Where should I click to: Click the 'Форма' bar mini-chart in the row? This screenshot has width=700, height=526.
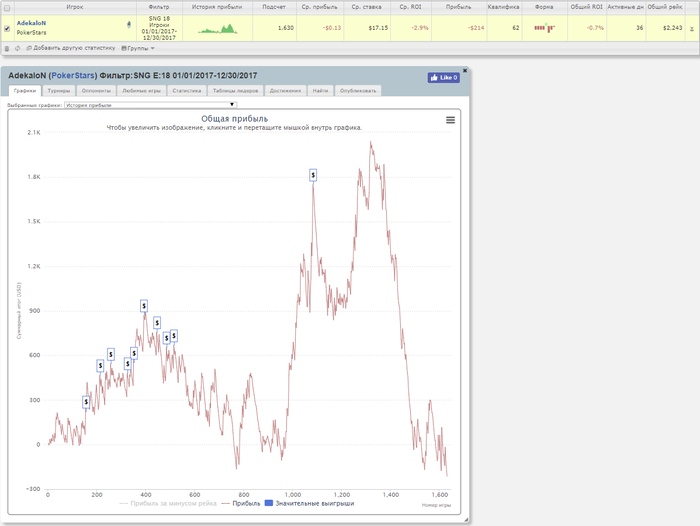click(544, 28)
